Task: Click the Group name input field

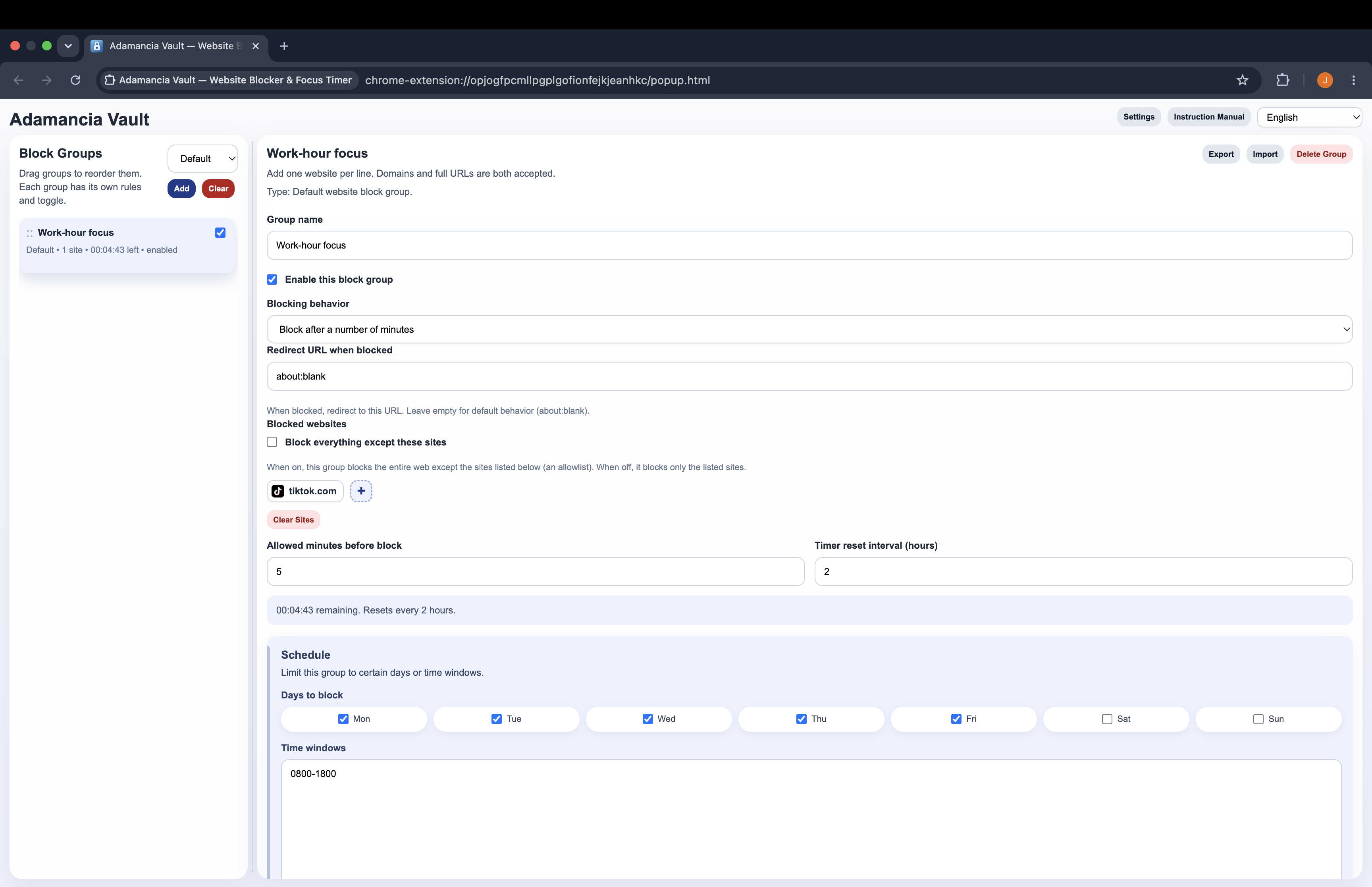Action: click(809, 245)
